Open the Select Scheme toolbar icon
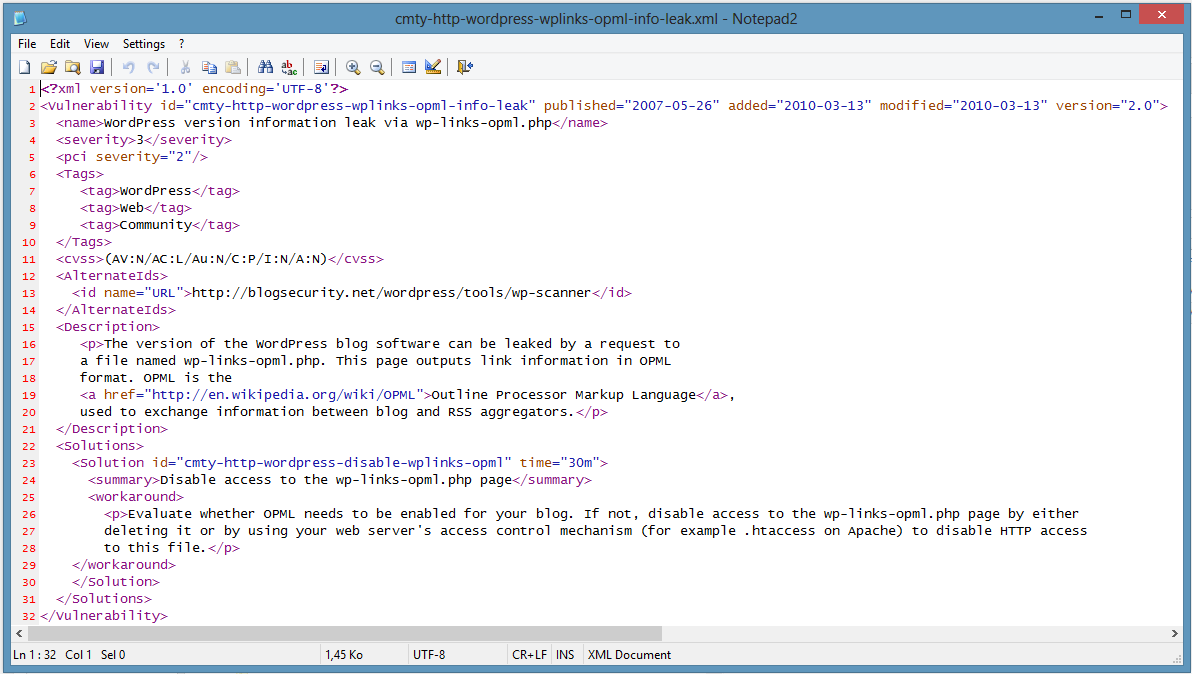Screen dimensions: 1192x674 (x=409, y=67)
